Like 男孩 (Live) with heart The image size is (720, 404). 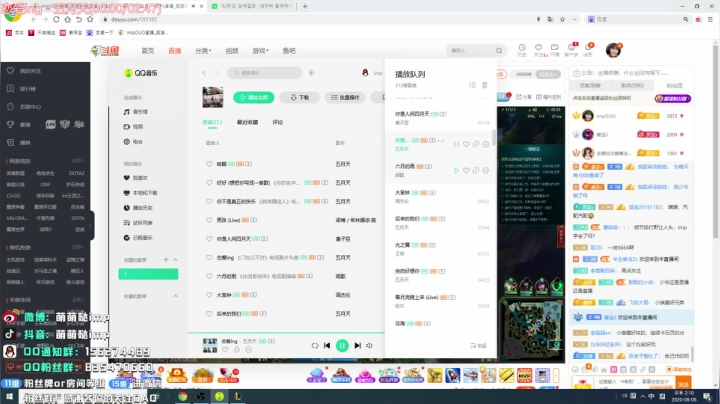209,220
